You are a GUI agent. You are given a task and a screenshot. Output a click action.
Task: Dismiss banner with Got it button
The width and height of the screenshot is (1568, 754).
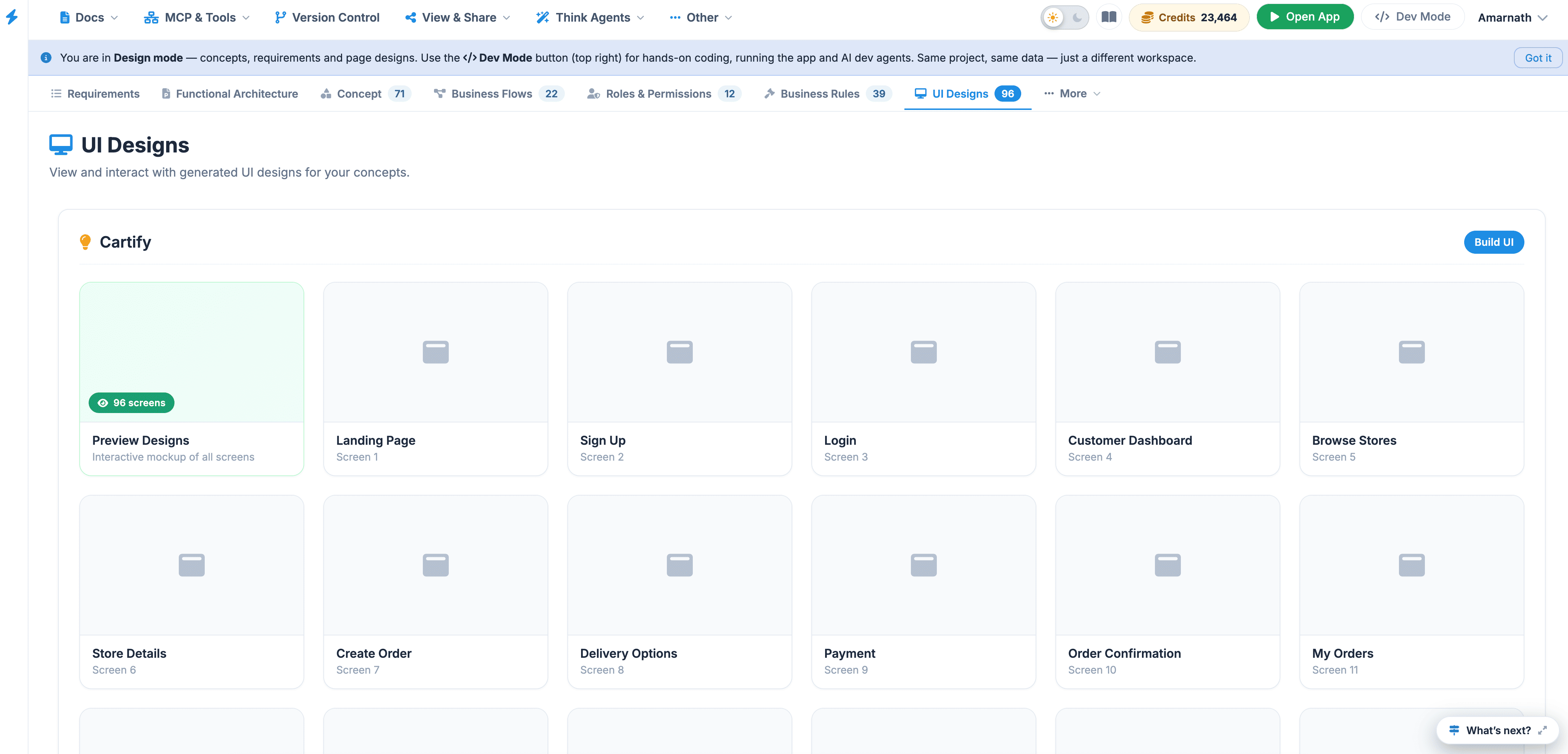[1538, 58]
